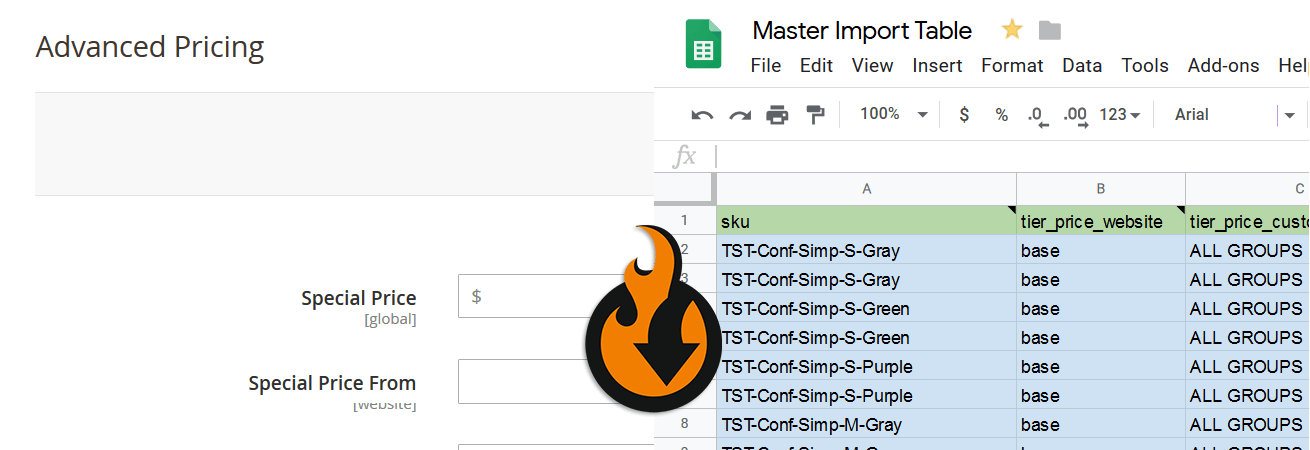Select cell TST-Conf-Simp-S-Green in row 5

[x=867, y=337]
